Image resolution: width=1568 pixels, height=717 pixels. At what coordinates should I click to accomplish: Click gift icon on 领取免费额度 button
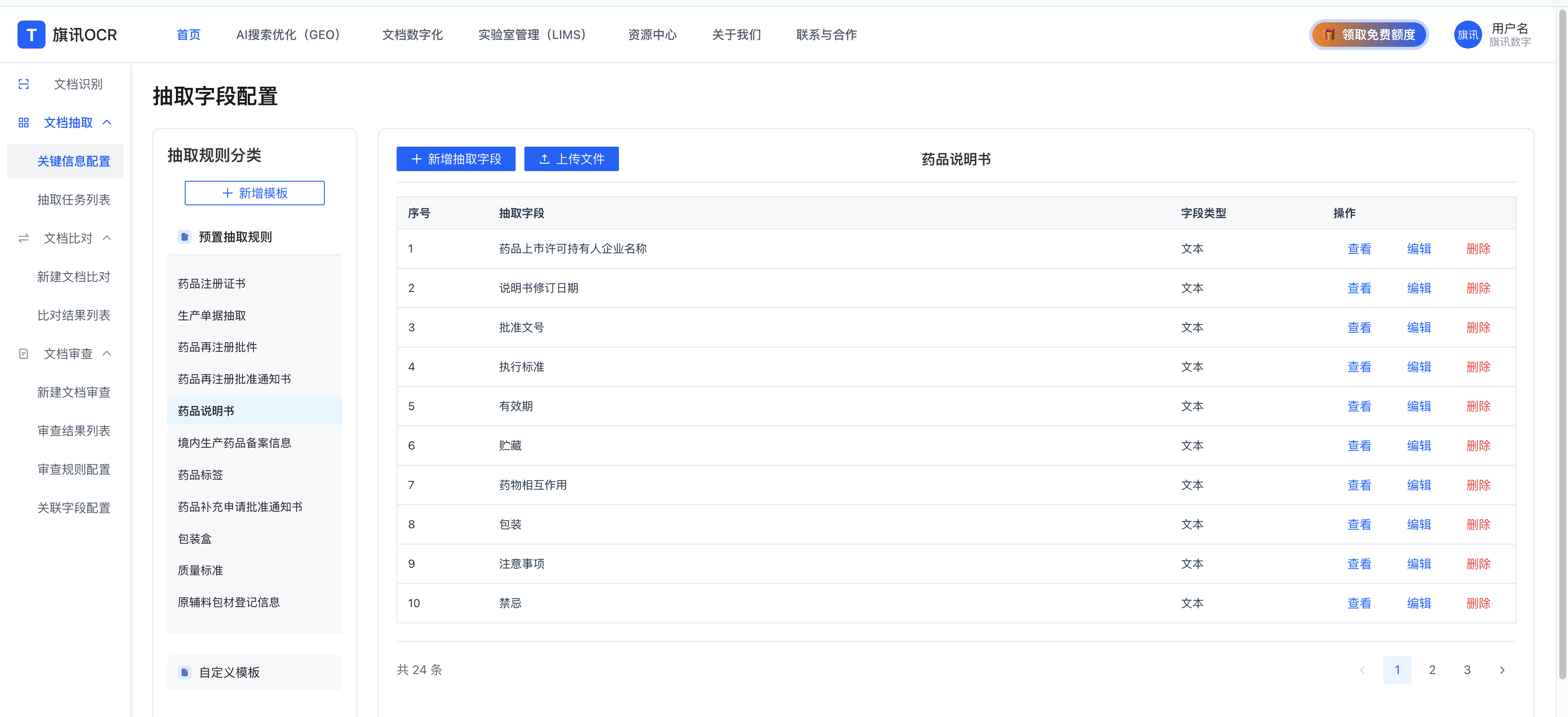(1329, 35)
